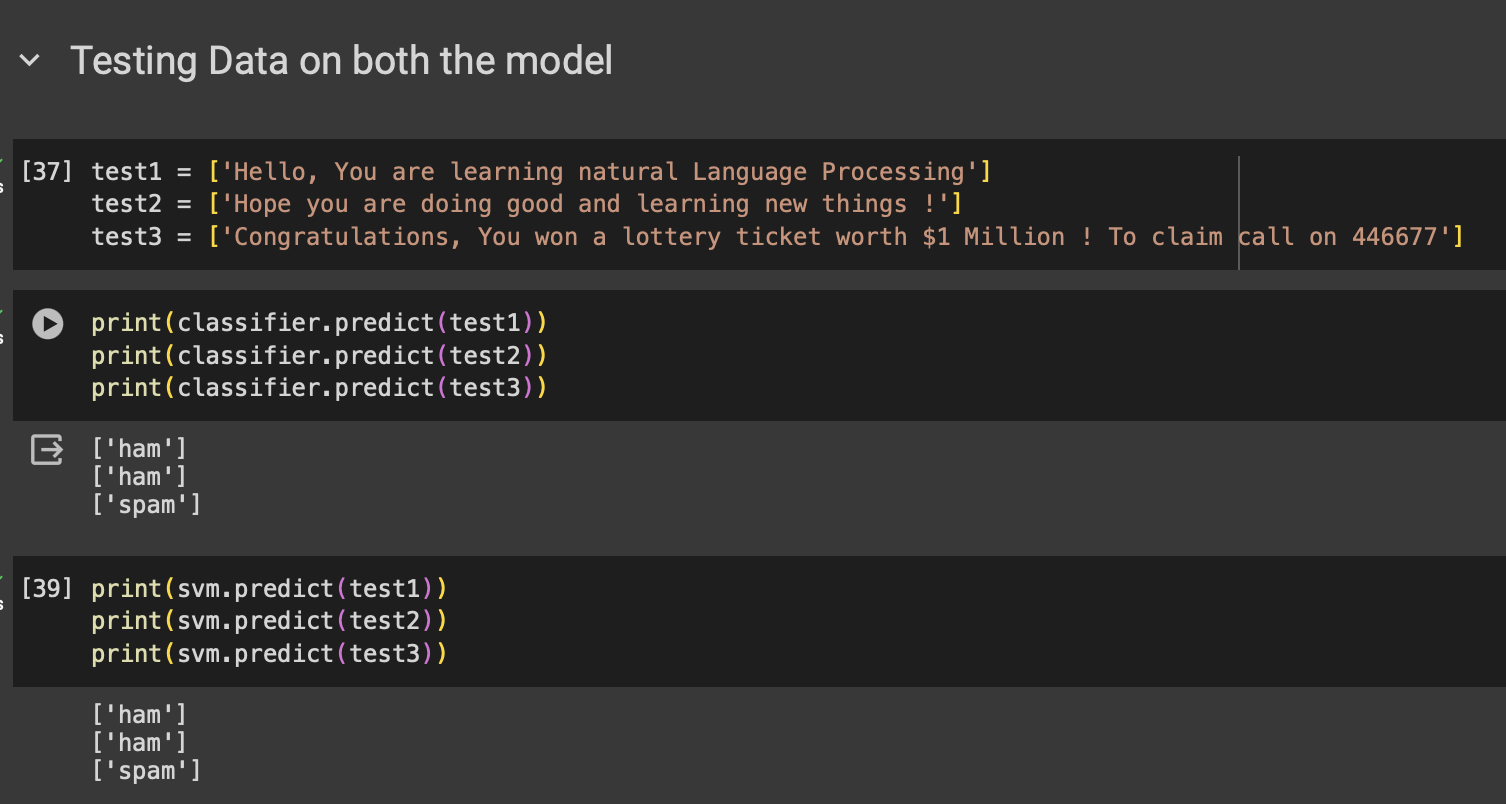Select the 'spam' output of the classifier cell

(146, 504)
